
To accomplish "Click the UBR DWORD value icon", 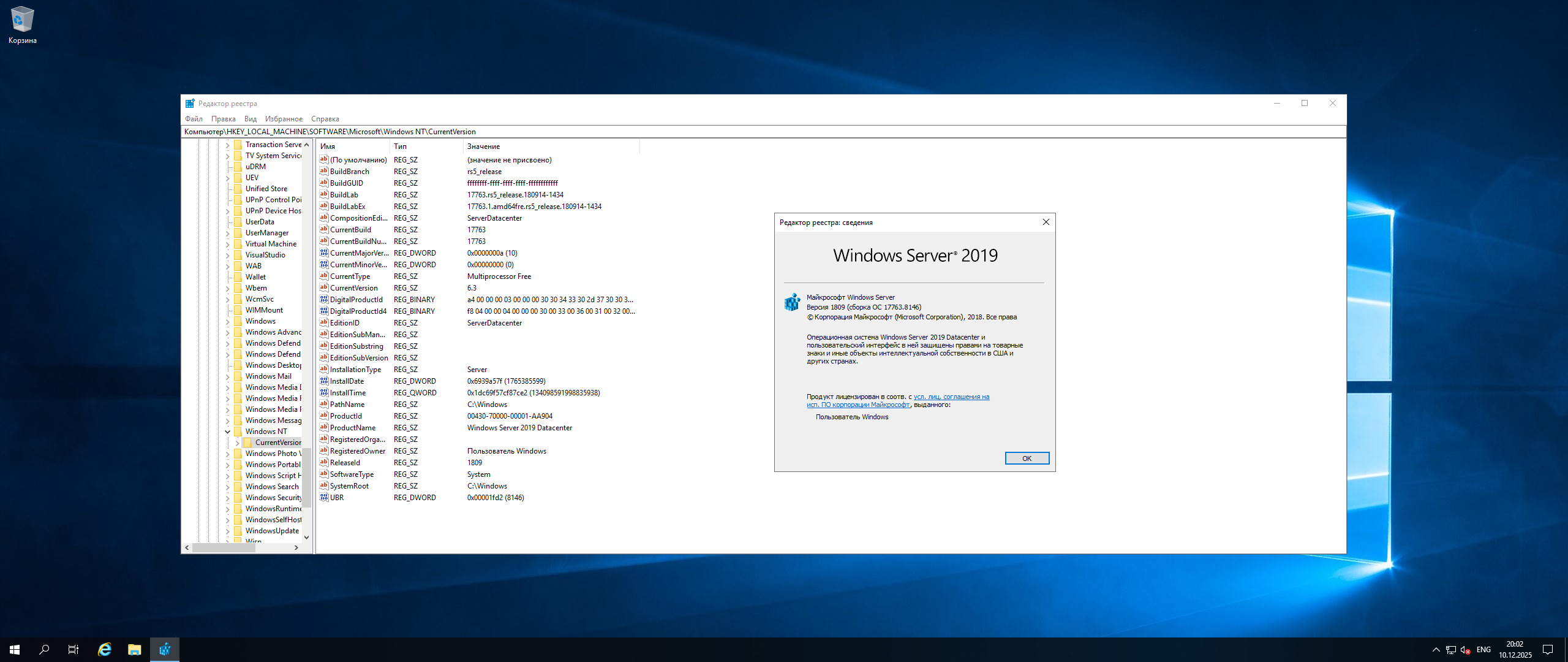I will point(324,498).
